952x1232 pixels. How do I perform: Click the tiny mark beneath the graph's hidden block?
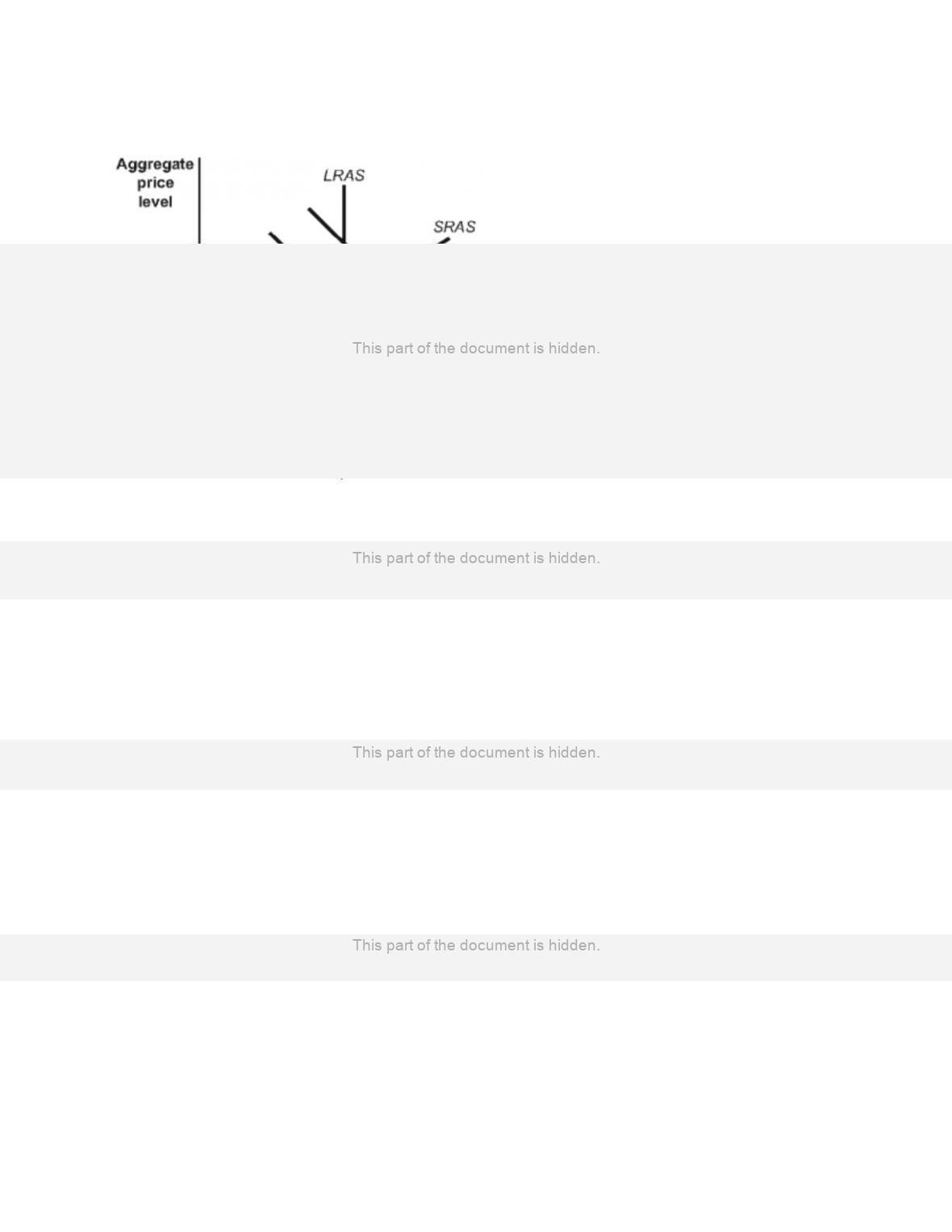(342, 478)
